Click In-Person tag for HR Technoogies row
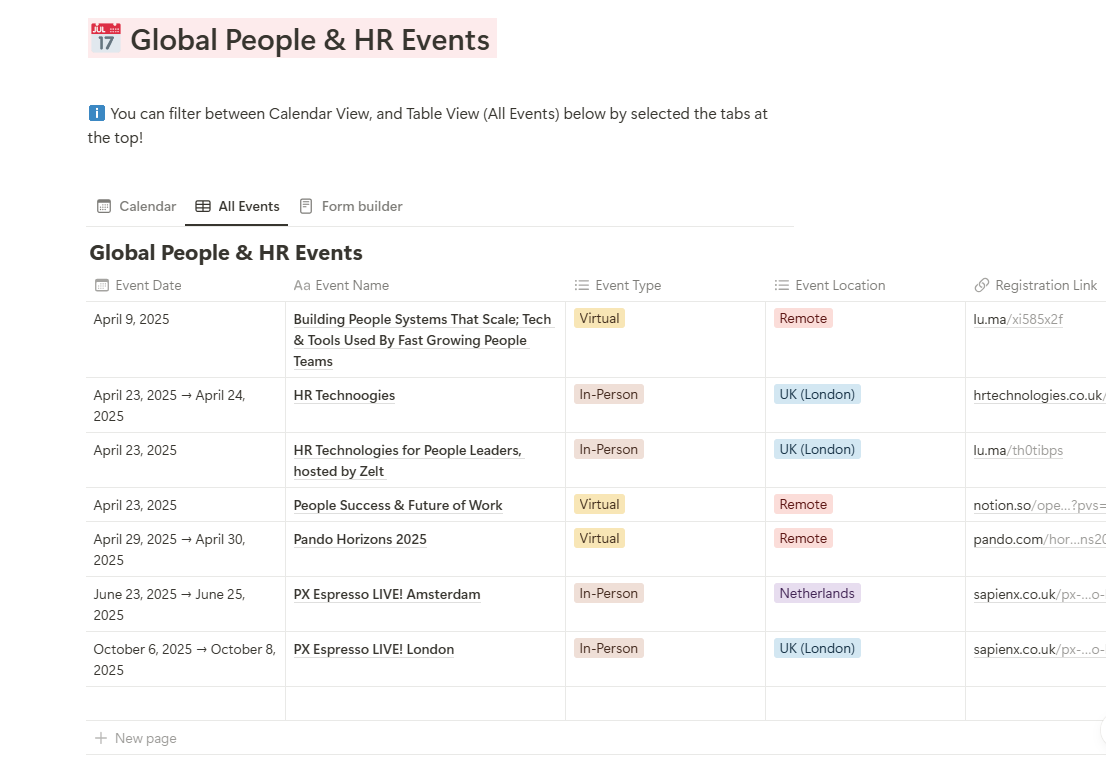Viewport: 1106px width, 759px height. click(608, 394)
